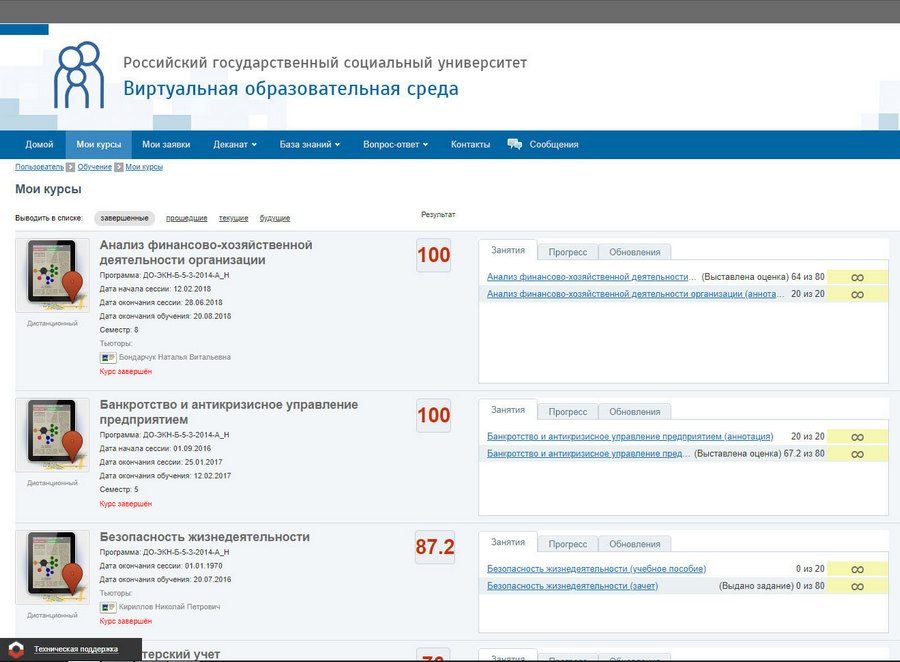
Task: Select the завершенные list filter
Action: point(125,218)
